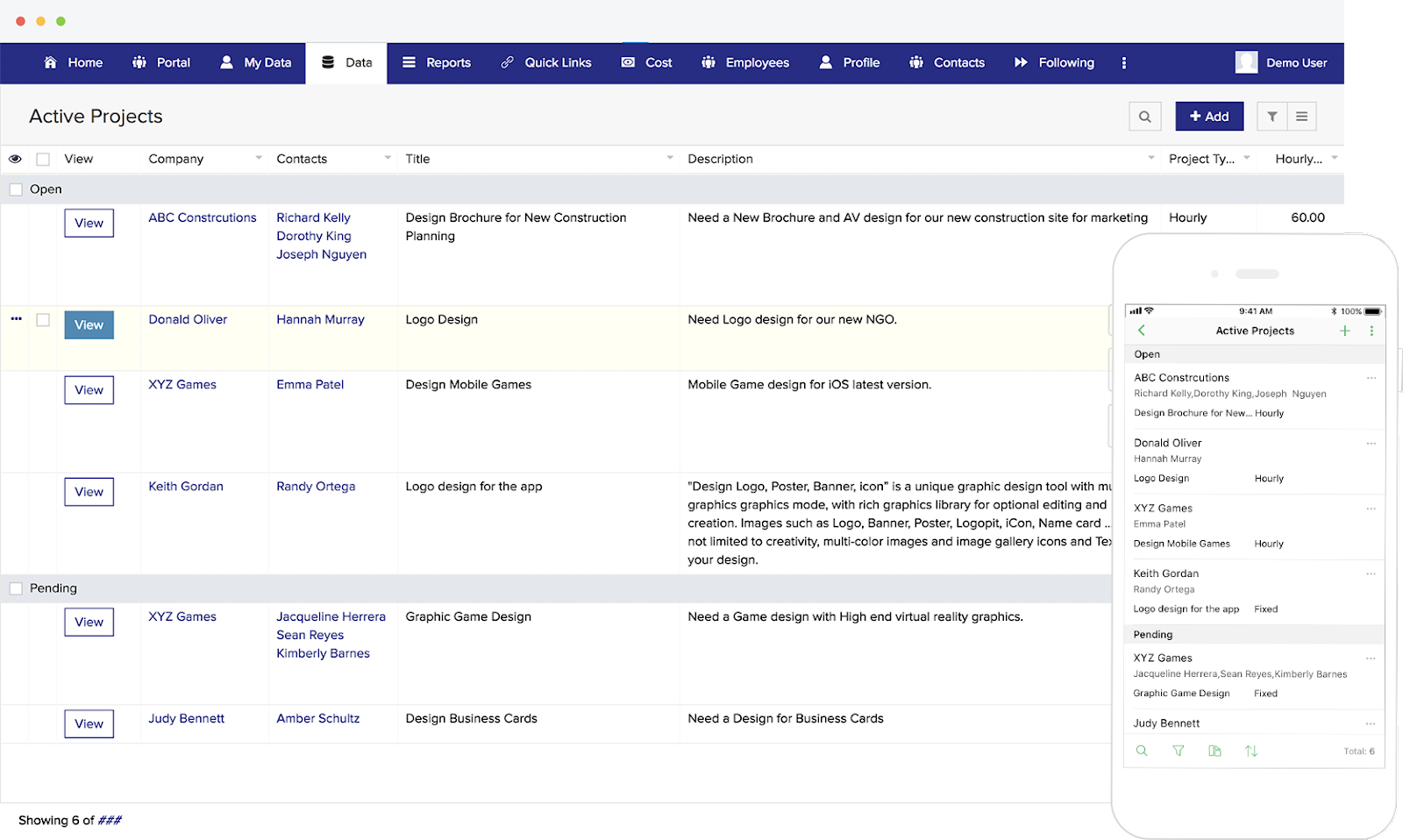Click the Design Business Cards title cell
The image size is (1403, 840).
(x=471, y=718)
